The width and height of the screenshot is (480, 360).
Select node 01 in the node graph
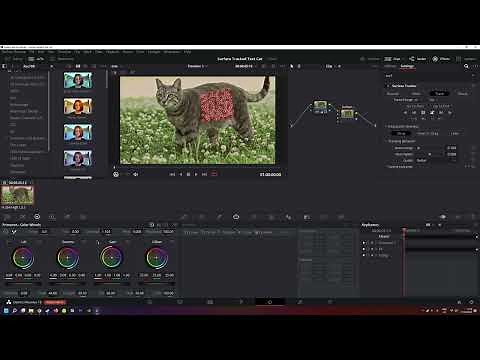320,107
